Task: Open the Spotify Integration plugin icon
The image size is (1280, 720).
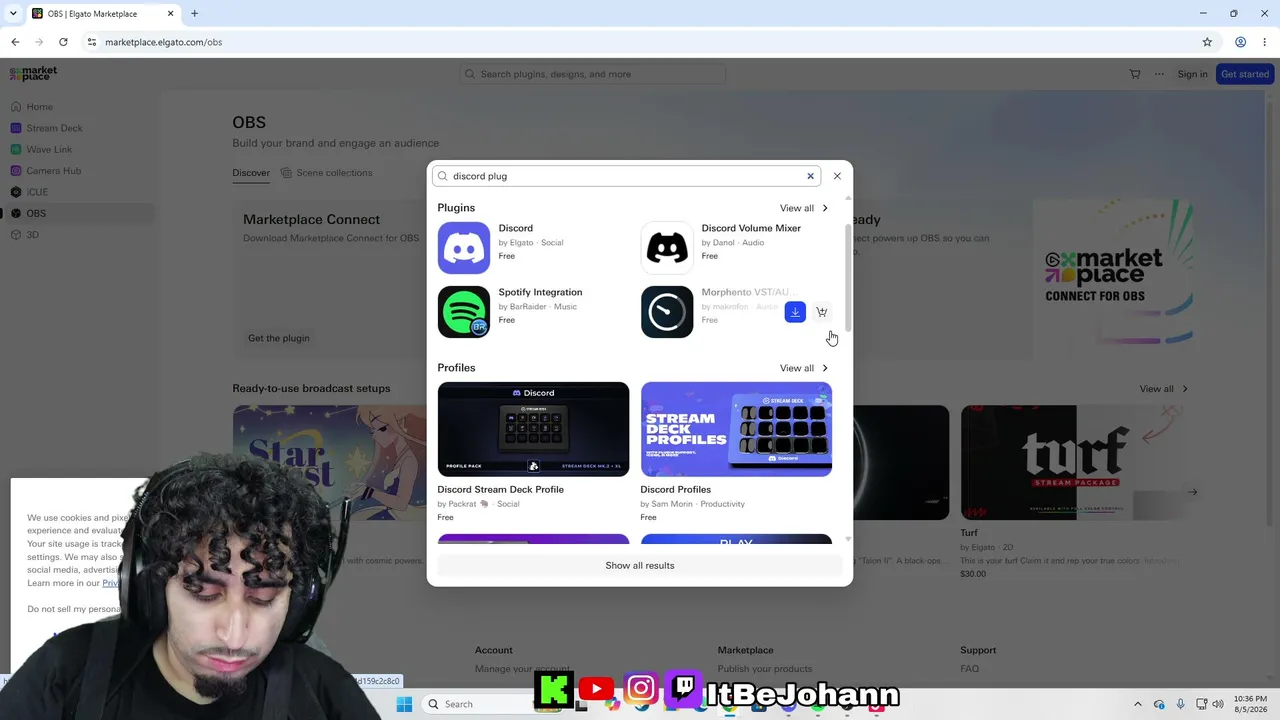Action: point(464,312)
